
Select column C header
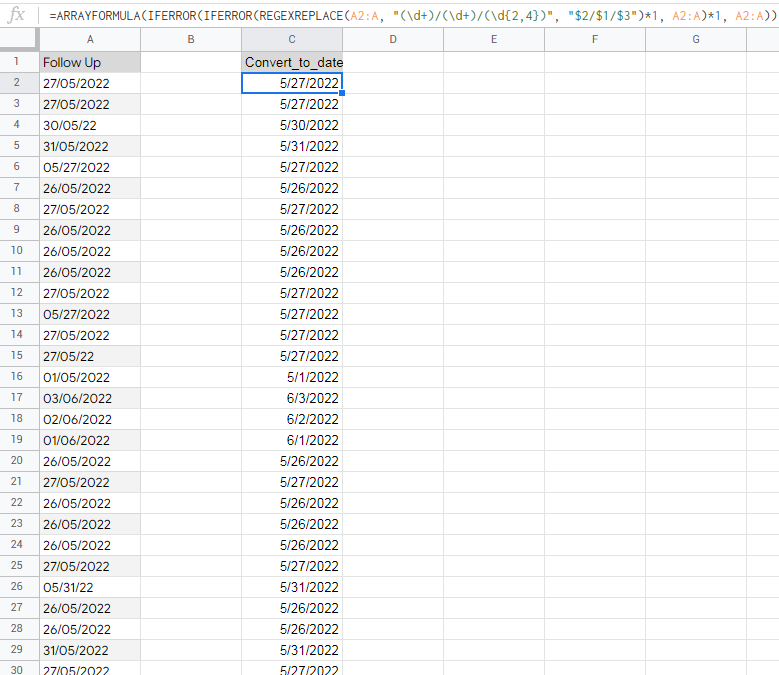pos(292,39)
